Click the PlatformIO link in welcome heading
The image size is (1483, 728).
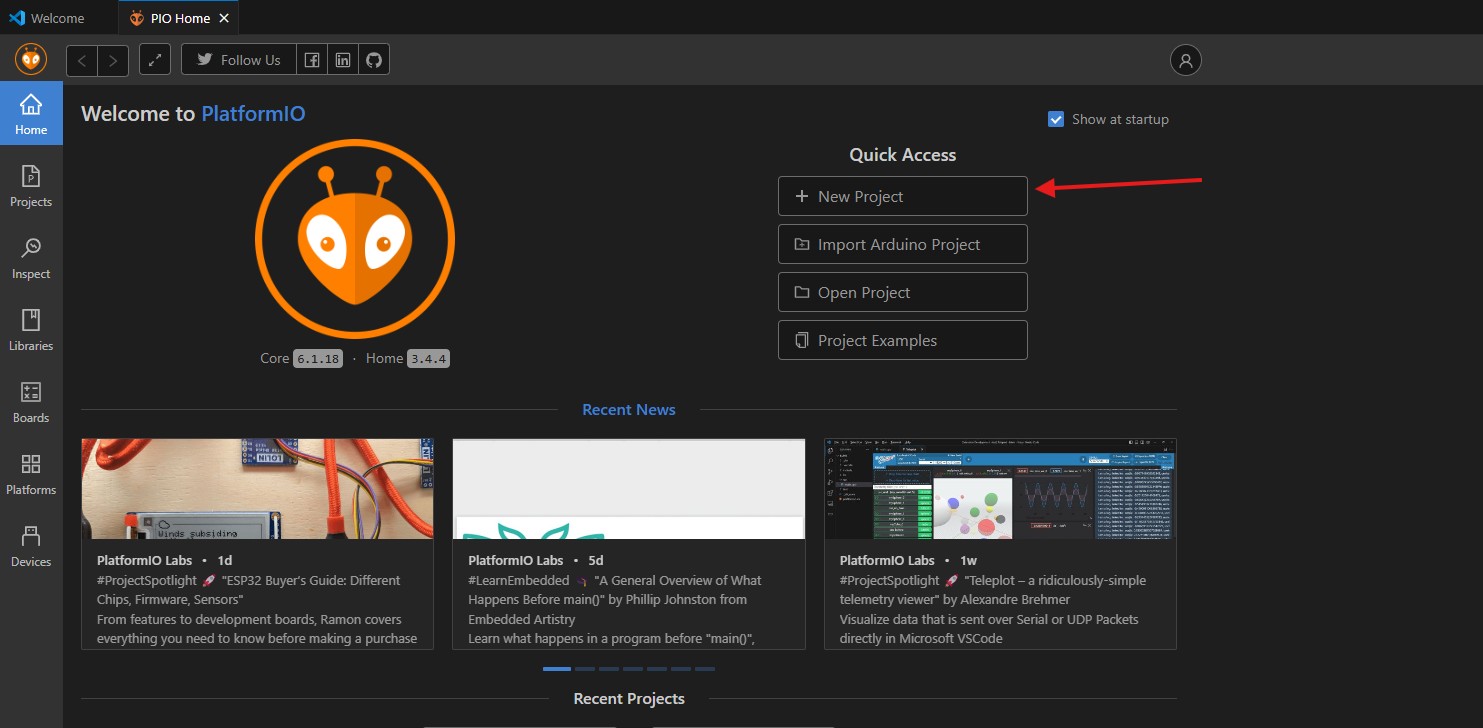253,114
